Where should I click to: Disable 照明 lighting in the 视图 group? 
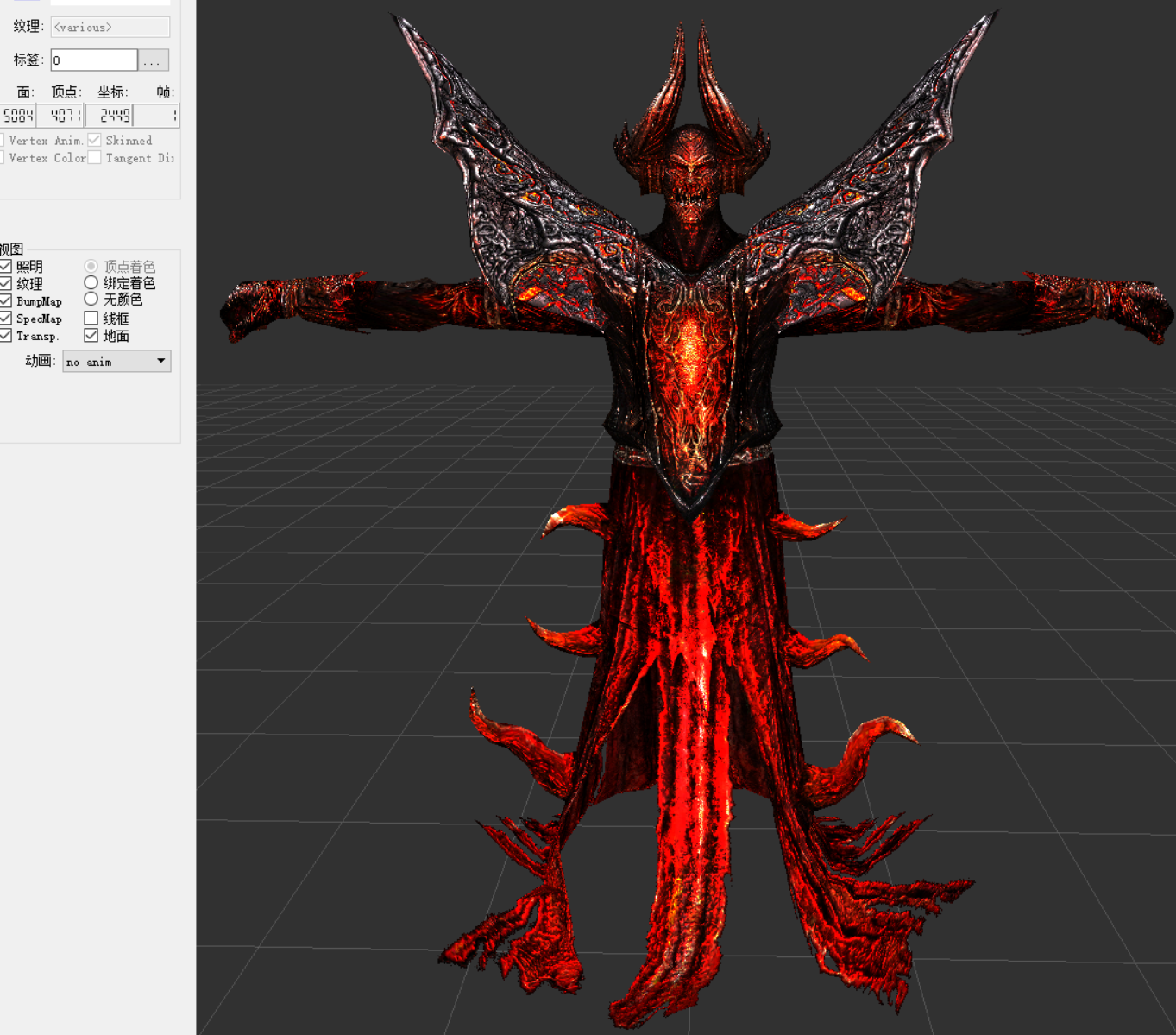(5, 267)
